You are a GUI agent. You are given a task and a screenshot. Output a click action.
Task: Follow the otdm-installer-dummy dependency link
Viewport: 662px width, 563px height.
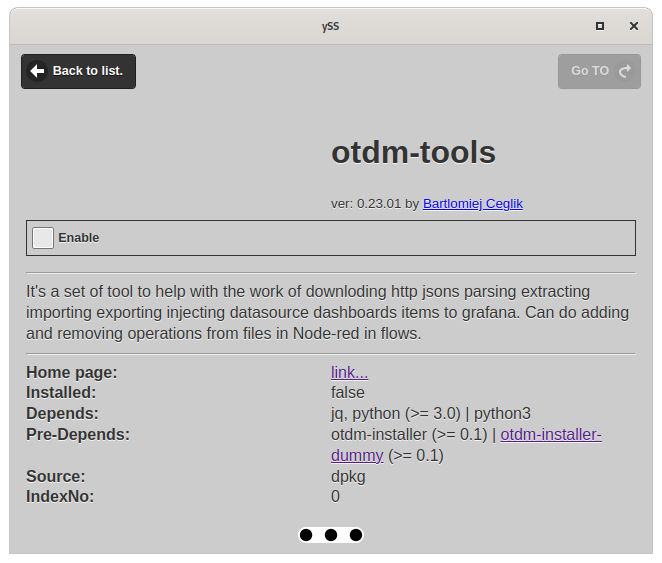click(551, 435)
